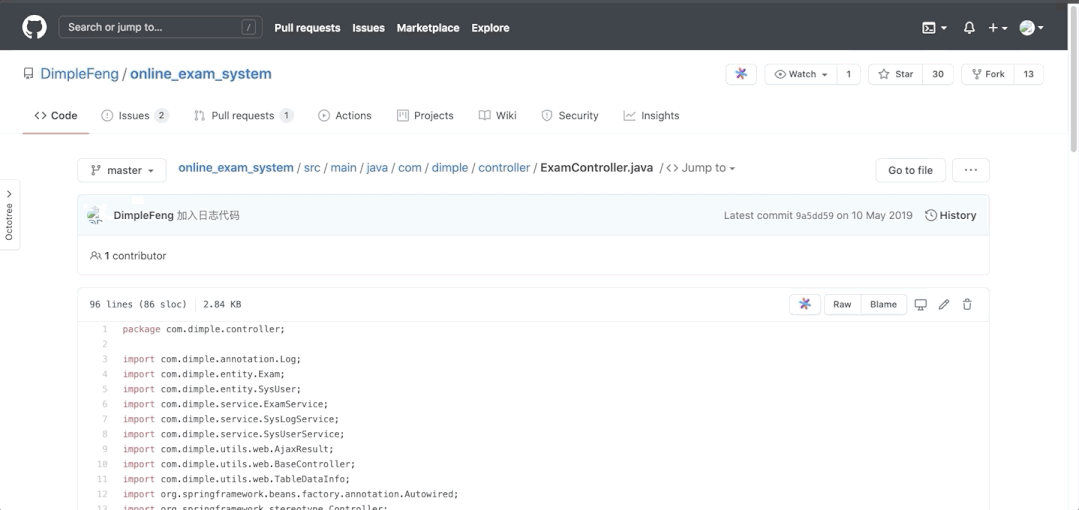Open the Watch notifications dropdown
1079x510 pixels.
tap(801, 74)
